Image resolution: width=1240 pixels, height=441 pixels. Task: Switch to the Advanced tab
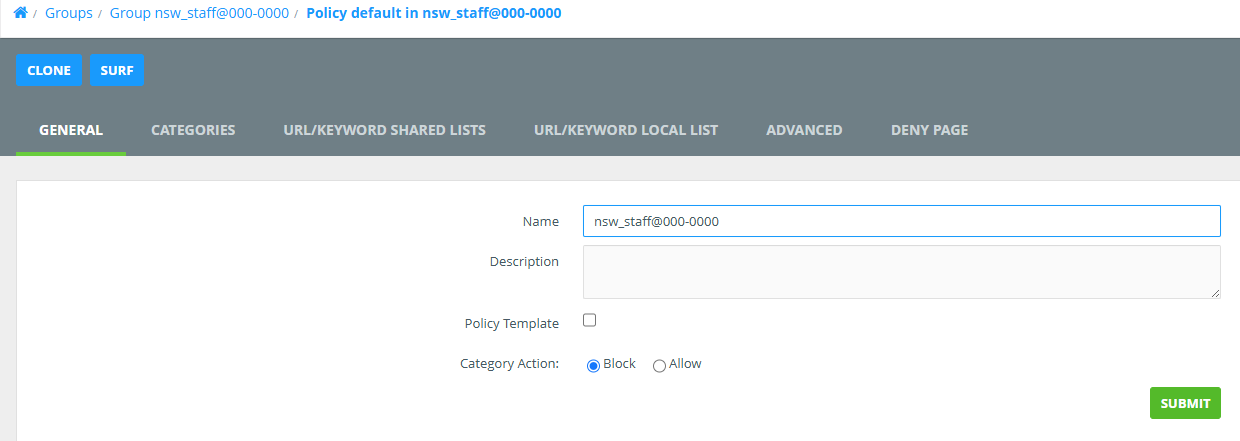pyautogui.click(x=804, y=130)
